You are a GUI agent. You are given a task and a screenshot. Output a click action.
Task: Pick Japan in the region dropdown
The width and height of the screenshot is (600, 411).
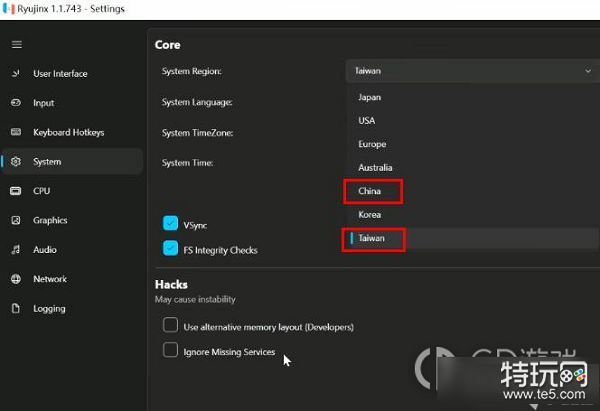tap(370, 97)
